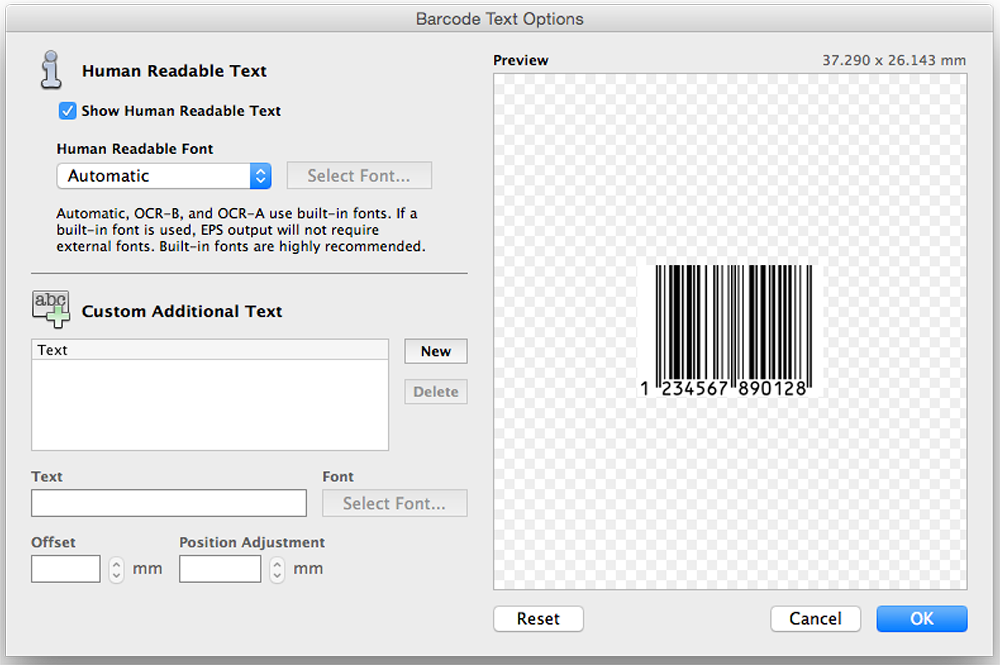Viewport: 1000px width, 665px height.
Task: Click Select Font button under Font label
Action: click(x=394, y=503)
